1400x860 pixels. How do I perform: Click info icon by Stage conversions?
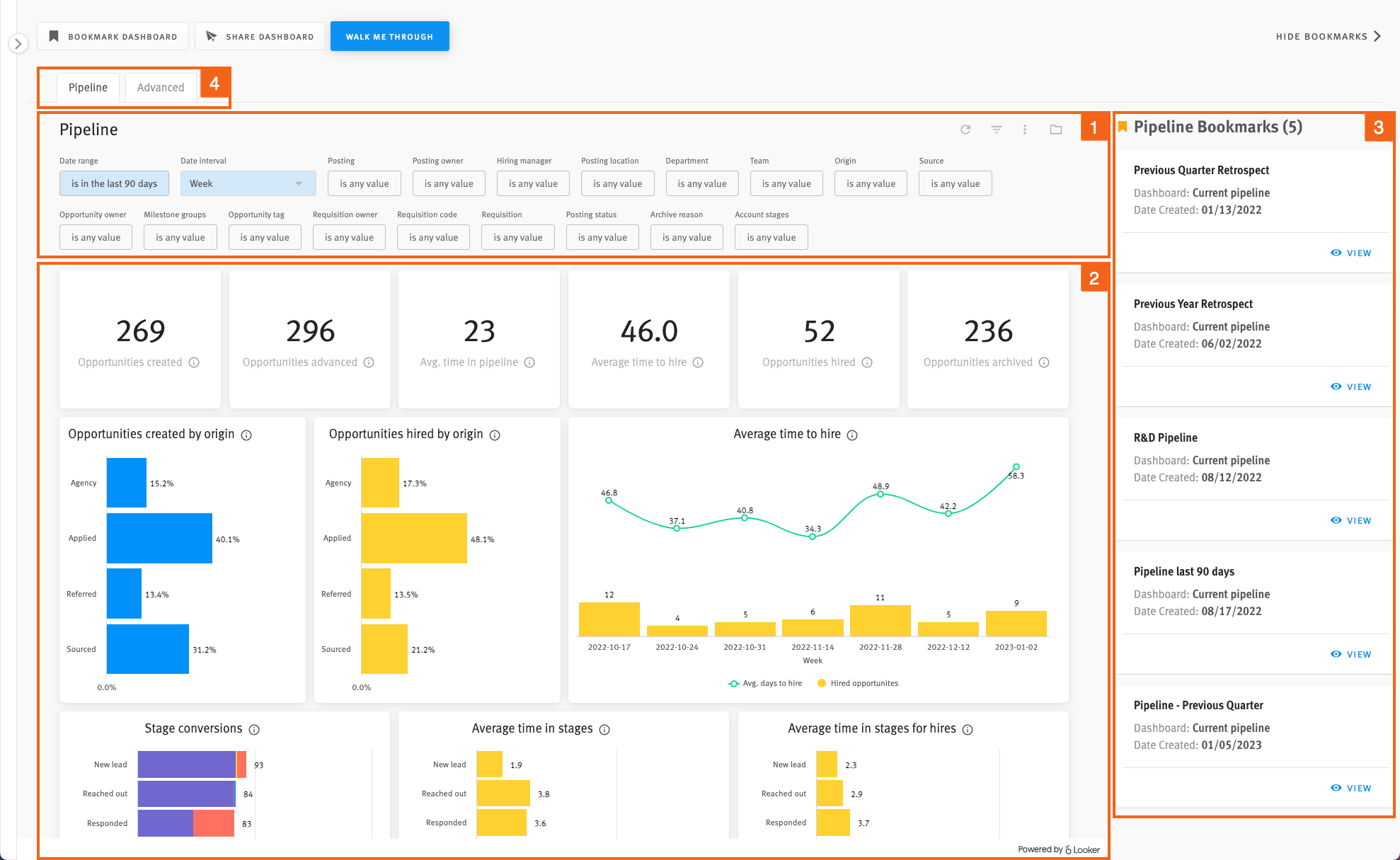tap(254, 730)
